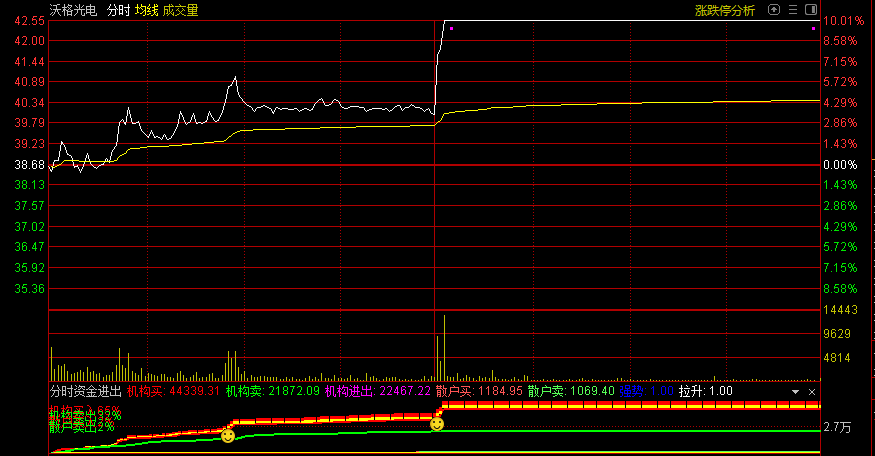875x456 pixels.
Task: Close the 分时资金进出 indicator panel
Action: point(812,391)
